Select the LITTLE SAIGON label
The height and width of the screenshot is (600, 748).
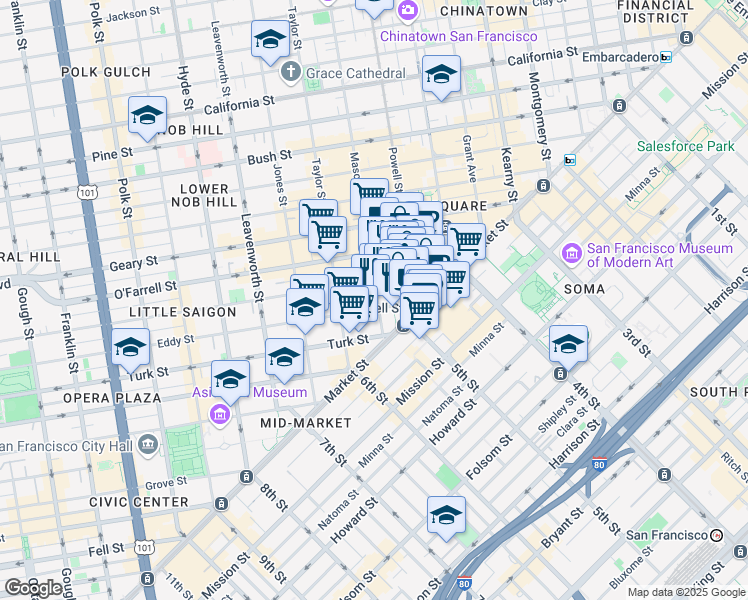[x=183, y=312]
